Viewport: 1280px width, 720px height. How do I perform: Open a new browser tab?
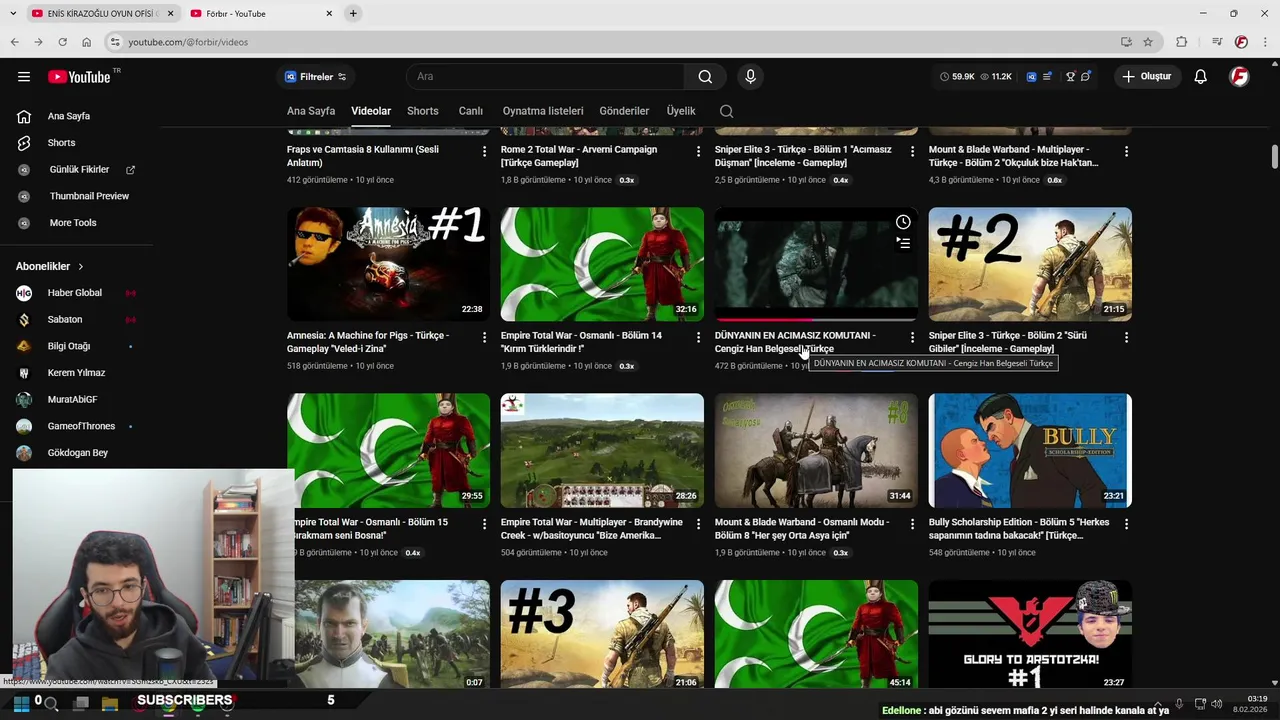point(353,14)
